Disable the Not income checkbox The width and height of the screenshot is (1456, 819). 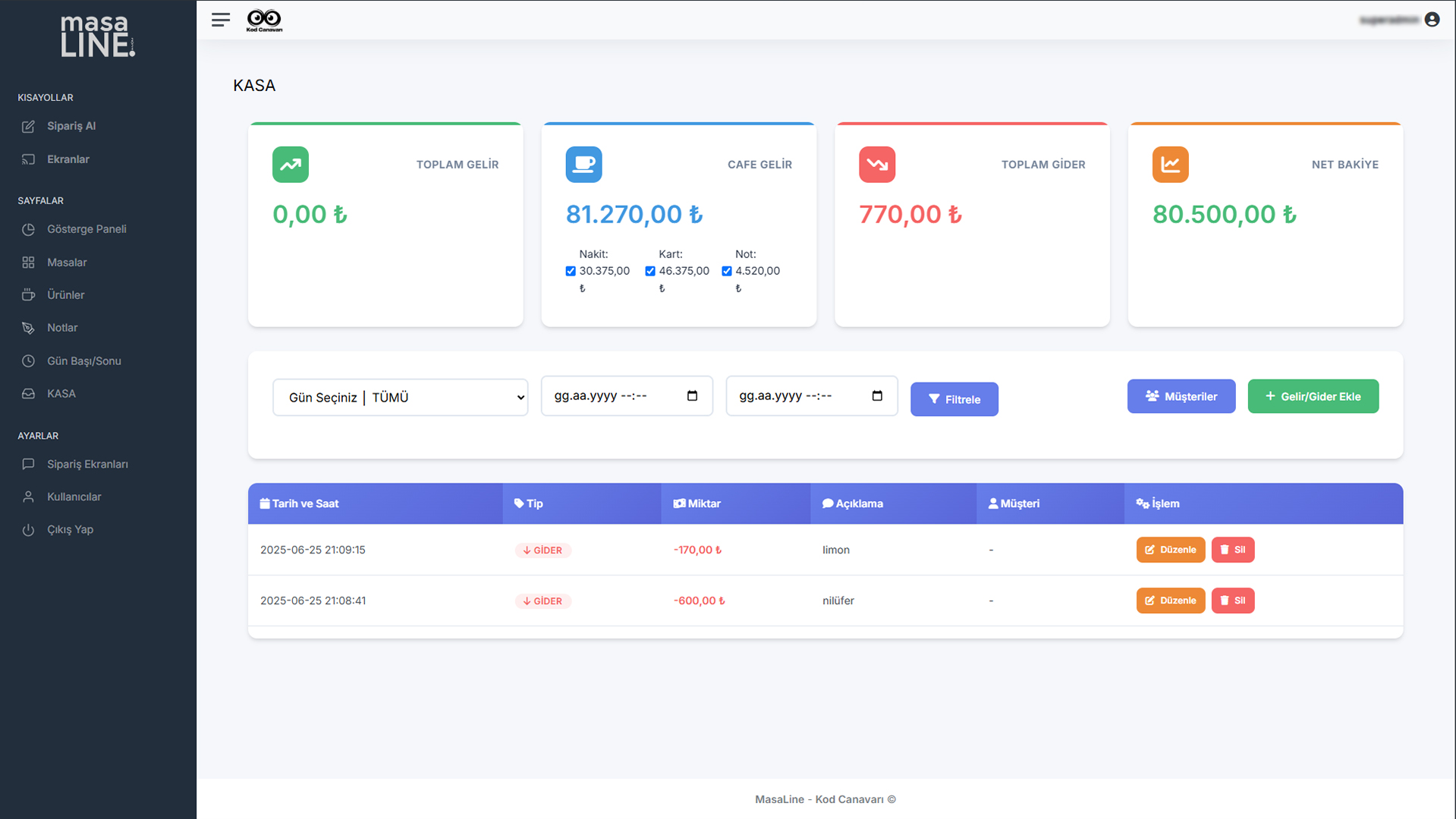pos(727,271)
